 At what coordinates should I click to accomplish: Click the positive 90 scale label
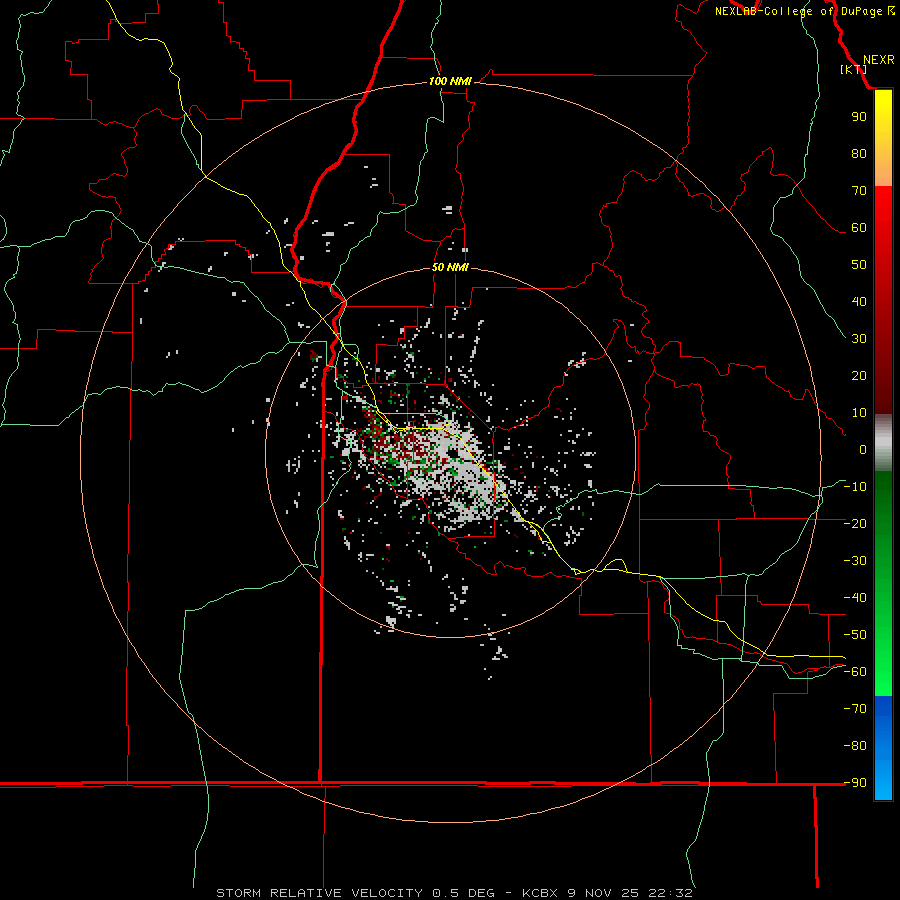859,117
